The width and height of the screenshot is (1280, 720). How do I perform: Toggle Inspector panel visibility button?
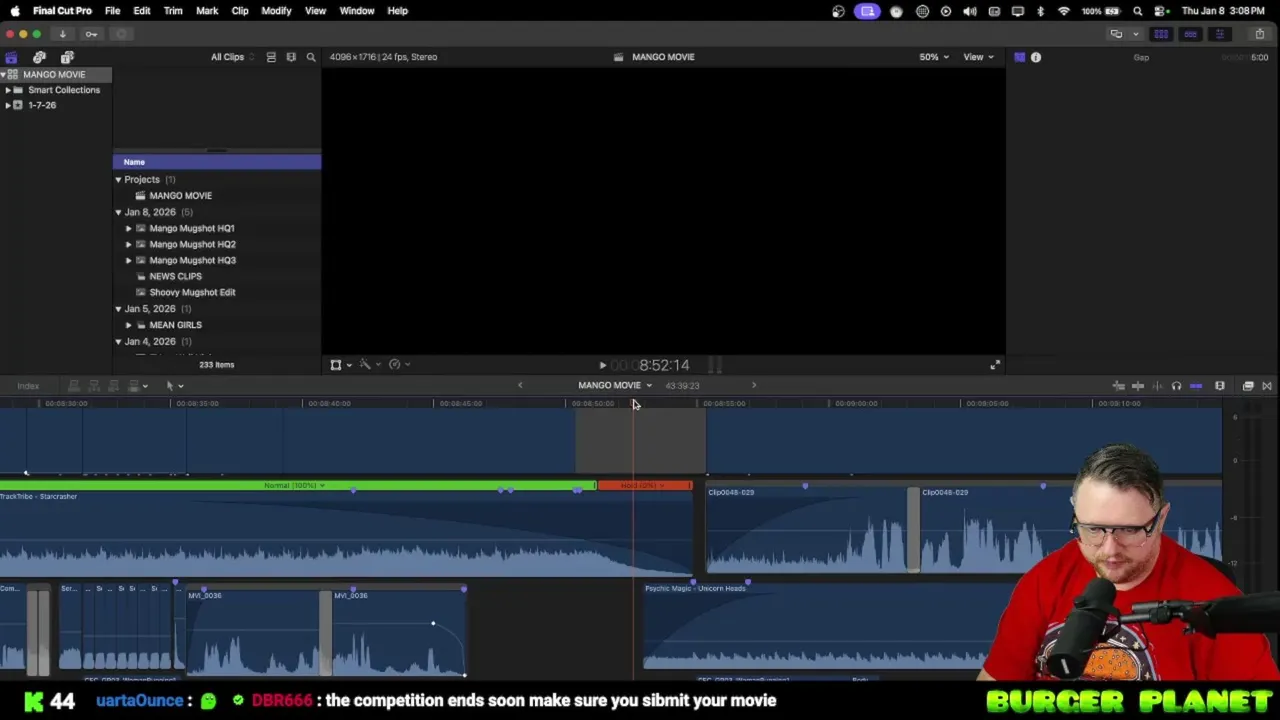pos(1219,34)
